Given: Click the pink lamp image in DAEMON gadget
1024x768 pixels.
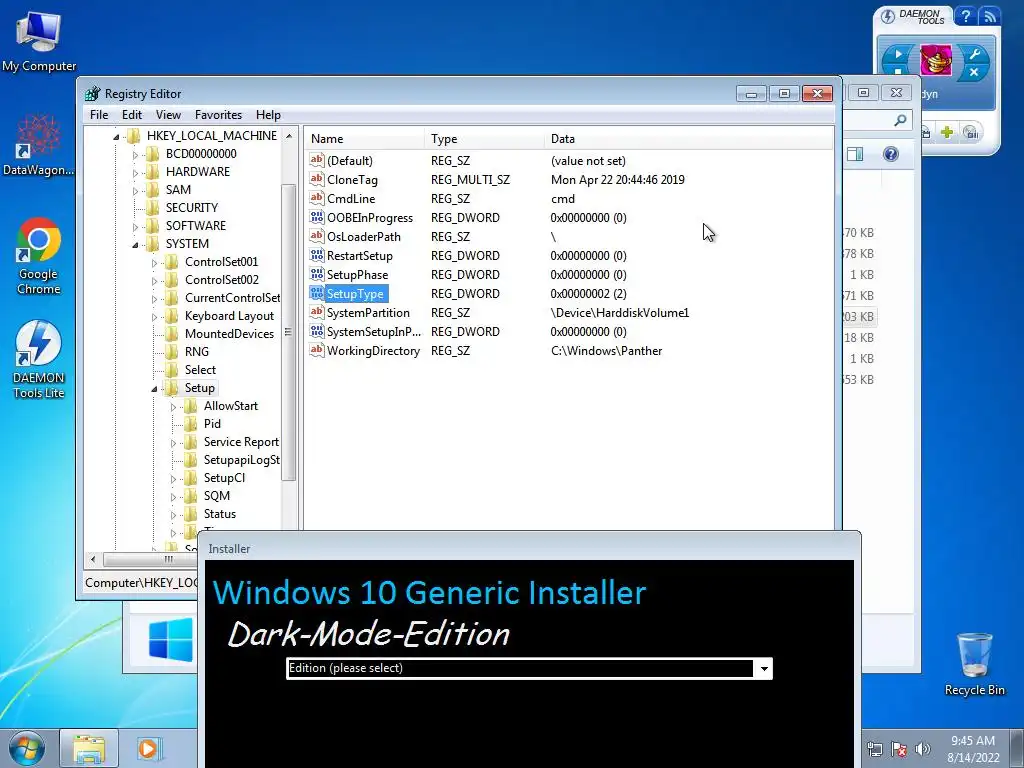Looking at the screenshot, I should 936,60.
